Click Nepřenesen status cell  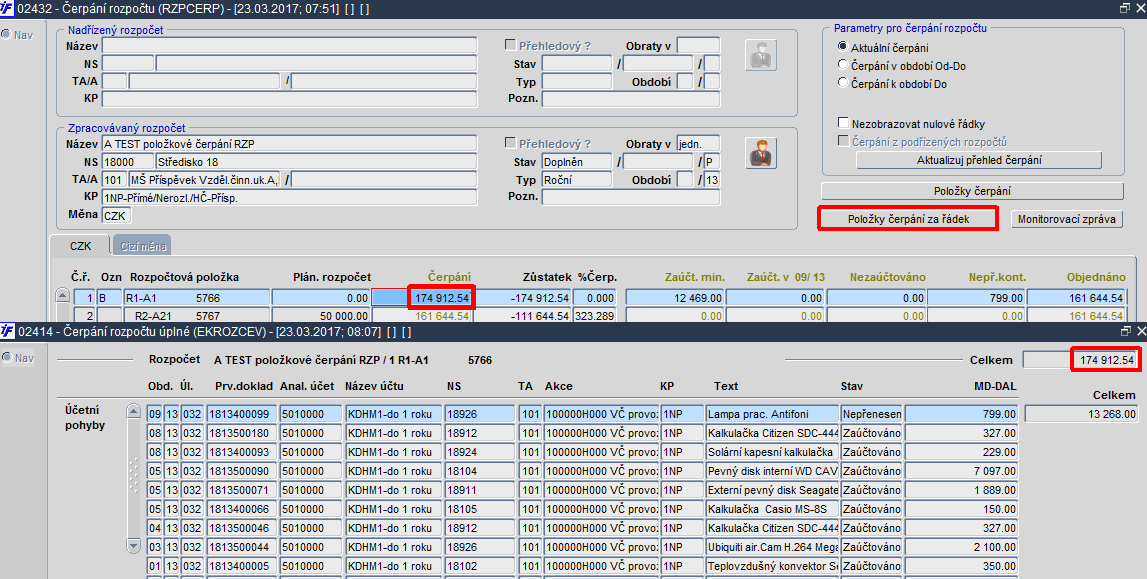point(871,414)
